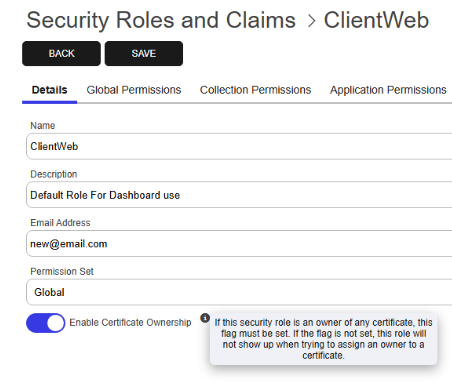The height and width of the screenshot is (382, 452).
Task: Click the Description field label
Action: [54, 174]
